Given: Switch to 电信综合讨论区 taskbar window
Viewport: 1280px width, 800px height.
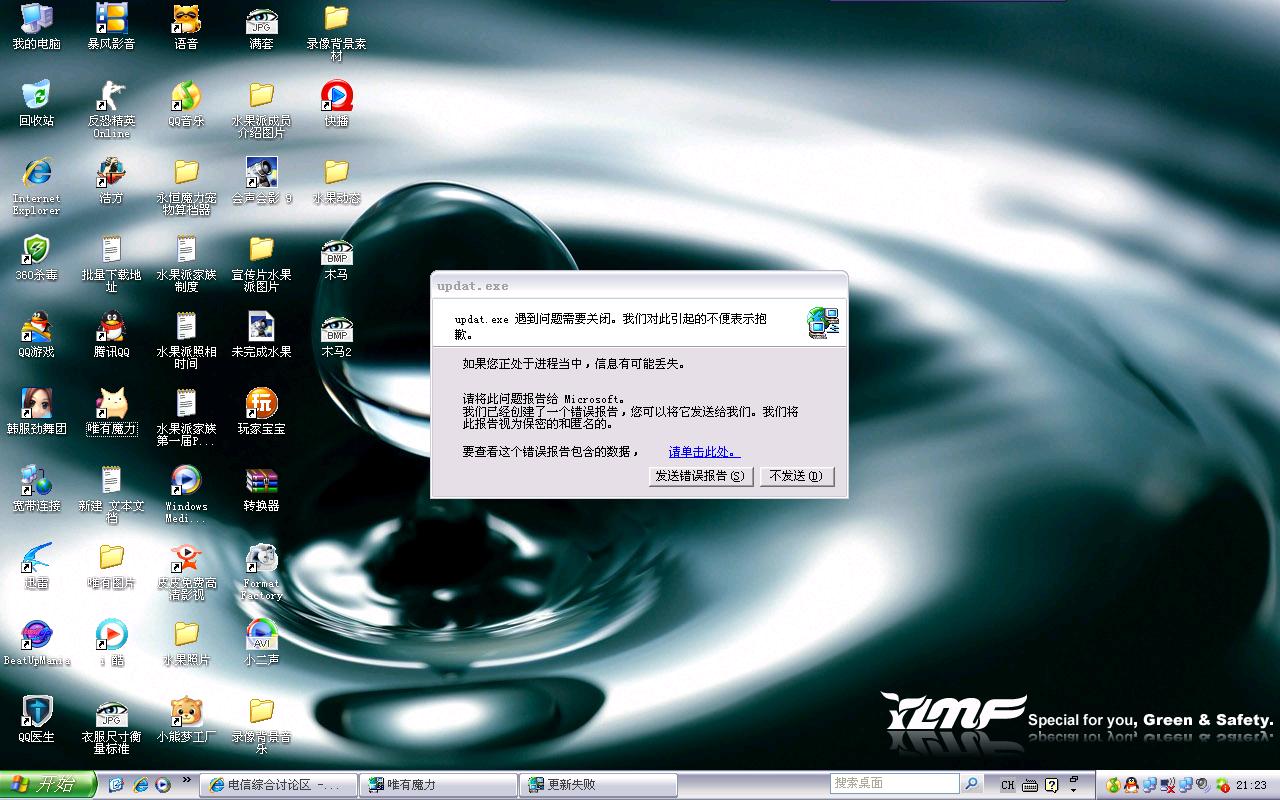Looking at the screenshot, I should coord(278,785).
